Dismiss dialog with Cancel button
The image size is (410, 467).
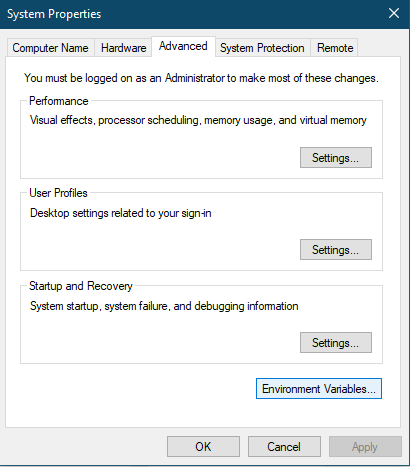pos(284,447)
